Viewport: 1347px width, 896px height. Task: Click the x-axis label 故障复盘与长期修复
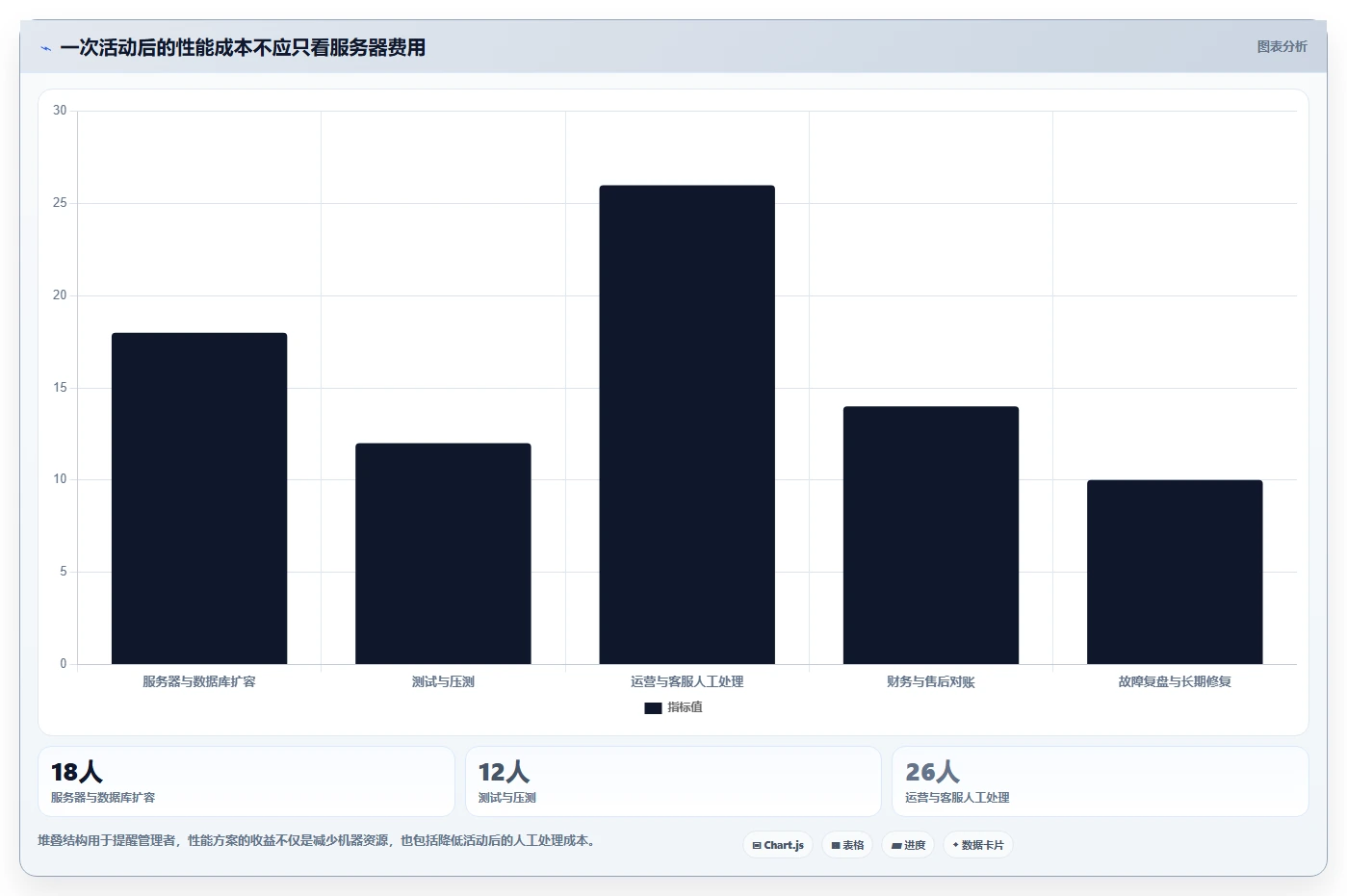click(x=1175, y=681)
